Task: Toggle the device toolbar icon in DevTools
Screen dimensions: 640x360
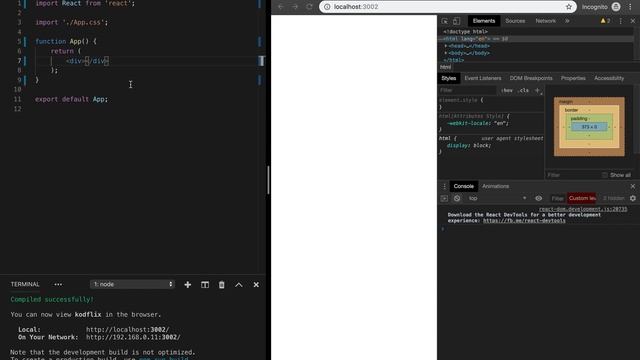Action: point(456,21)
